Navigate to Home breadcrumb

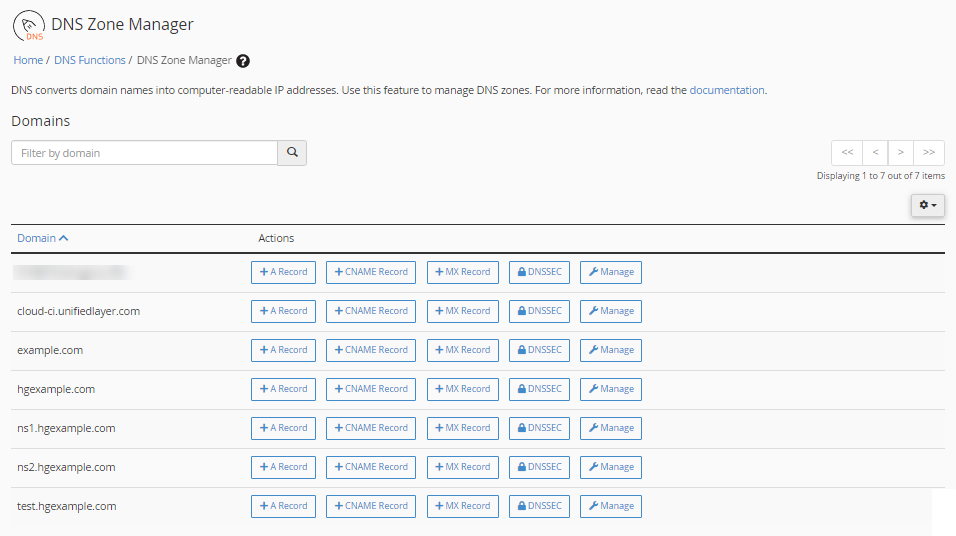[x=28, y=61]
